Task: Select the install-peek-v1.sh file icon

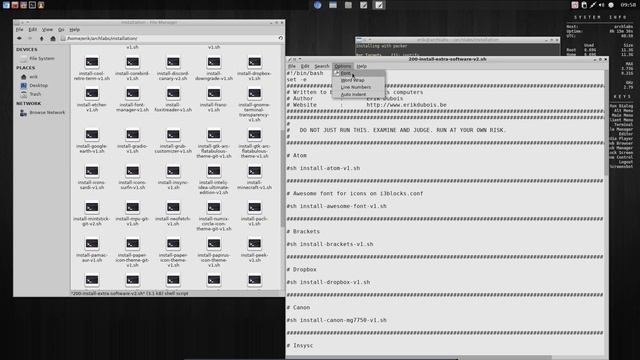Action: click(x=254, y=244)
